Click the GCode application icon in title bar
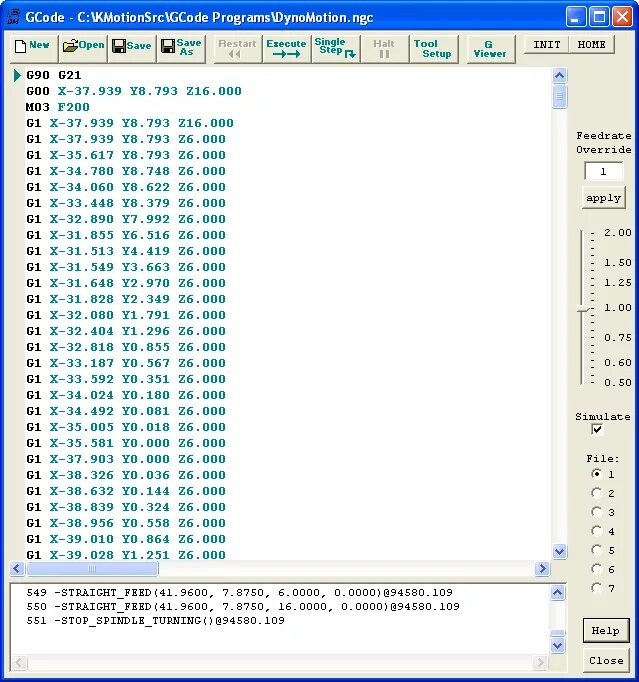639x682 pixels. coord(13,17)
